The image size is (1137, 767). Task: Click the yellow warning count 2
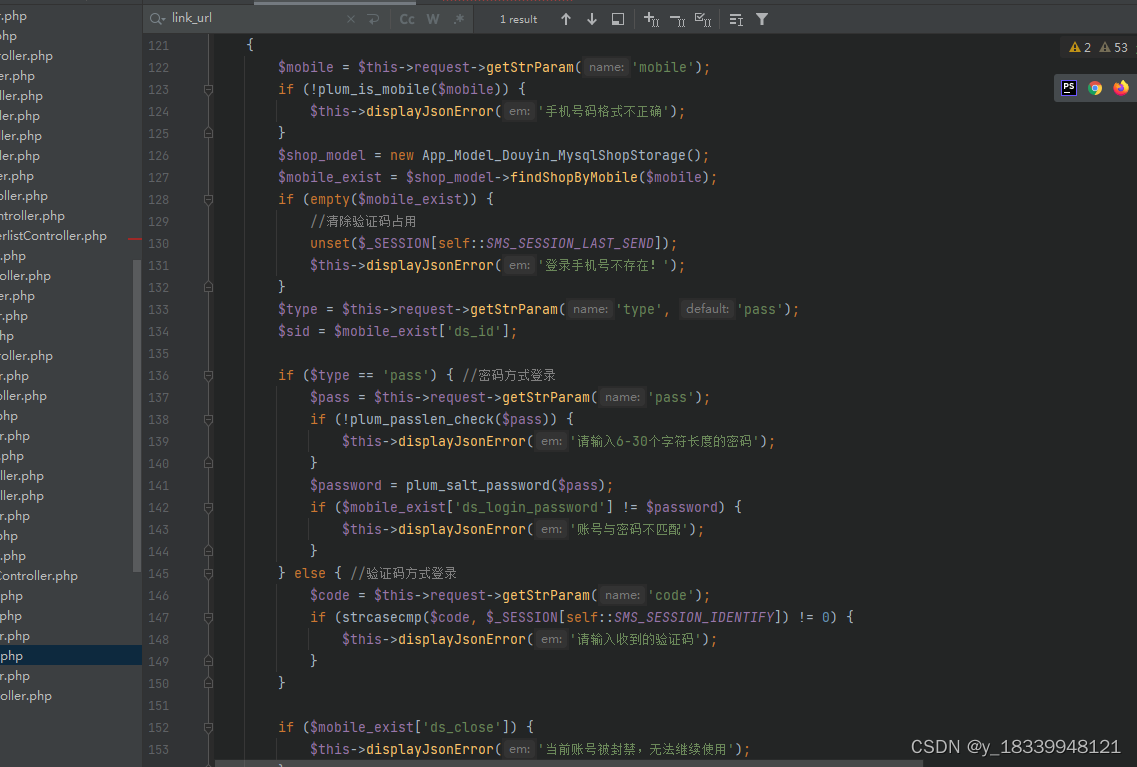tap(1080, 47)
